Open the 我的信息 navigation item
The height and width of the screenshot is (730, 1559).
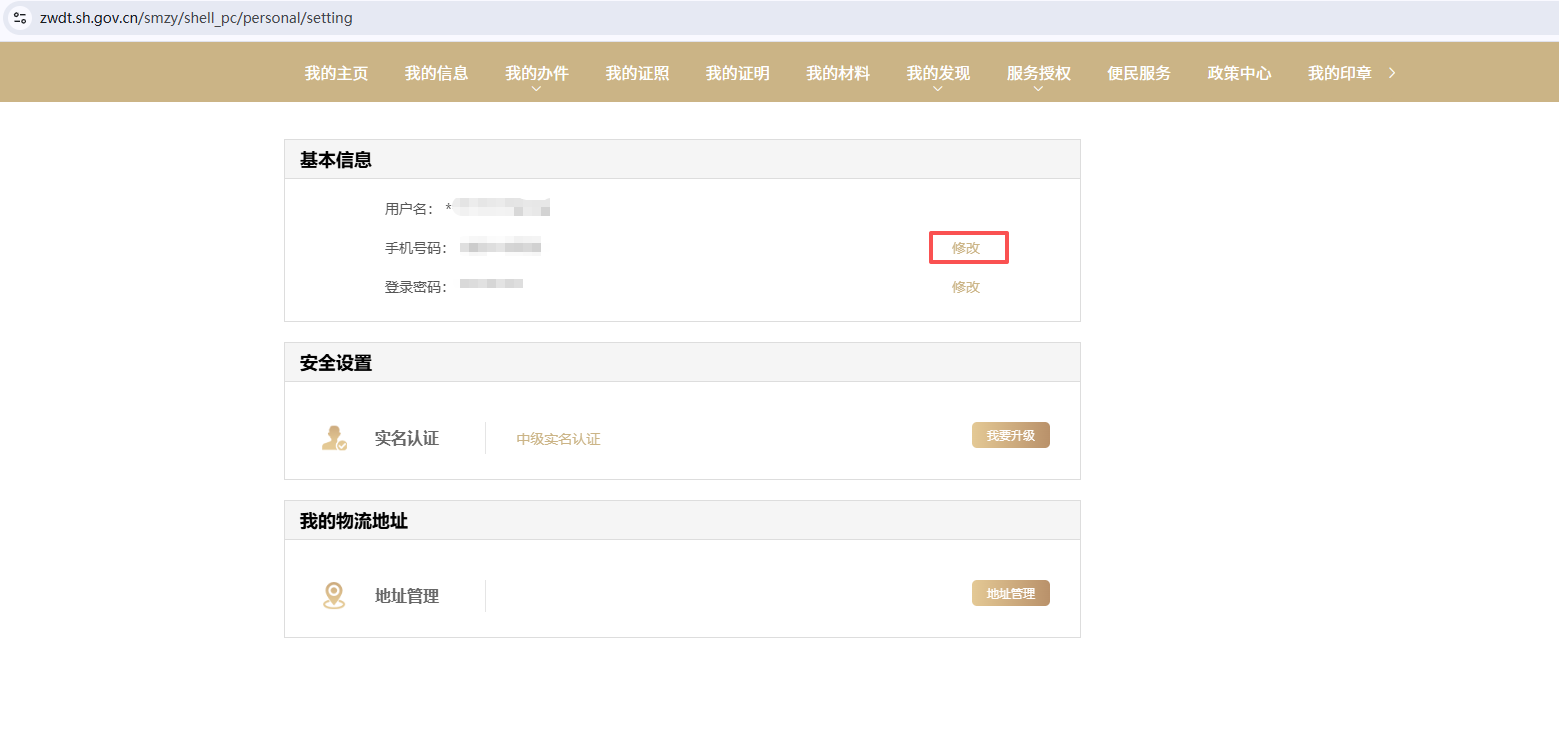tap(436, 73)
